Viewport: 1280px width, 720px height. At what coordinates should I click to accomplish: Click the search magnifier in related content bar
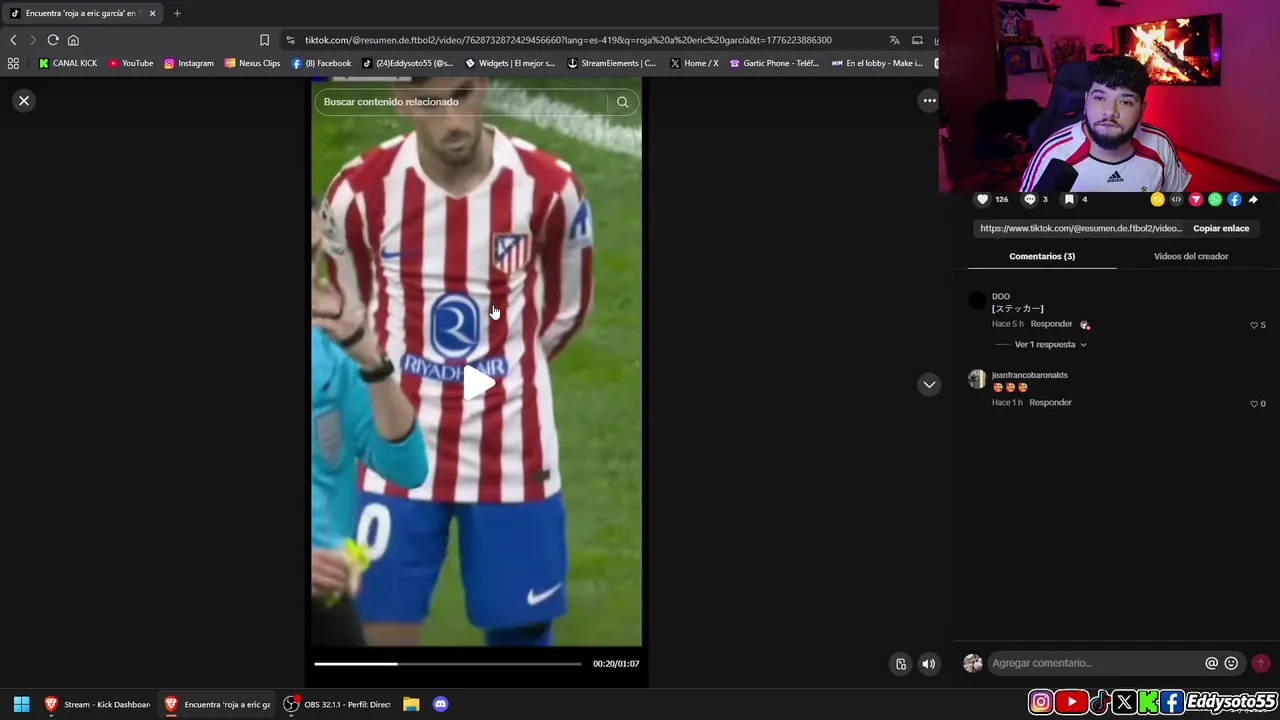[622, 102]
